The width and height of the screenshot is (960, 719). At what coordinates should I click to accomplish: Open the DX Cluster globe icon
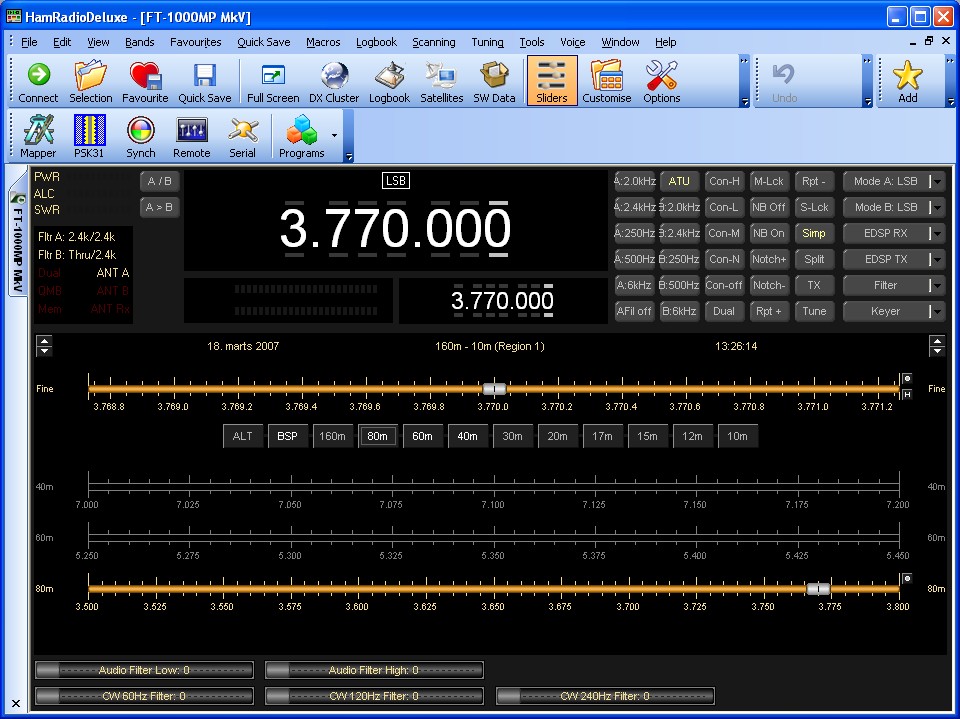(x=334, y=81)
